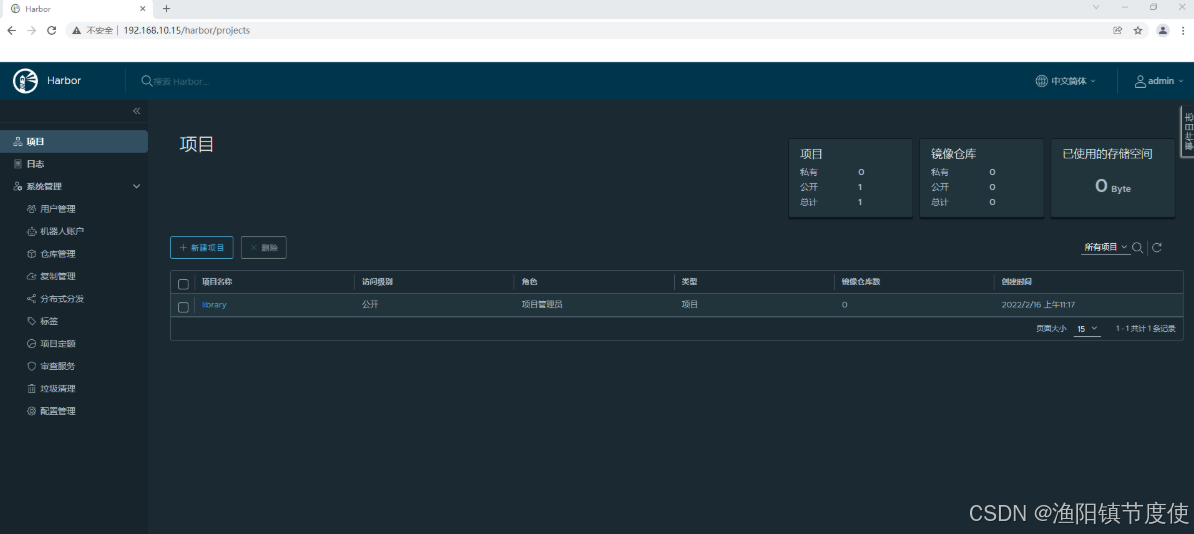Click the browser share icon
The width and height of the screenshot is (1194, 534).
pos(1117,30)
